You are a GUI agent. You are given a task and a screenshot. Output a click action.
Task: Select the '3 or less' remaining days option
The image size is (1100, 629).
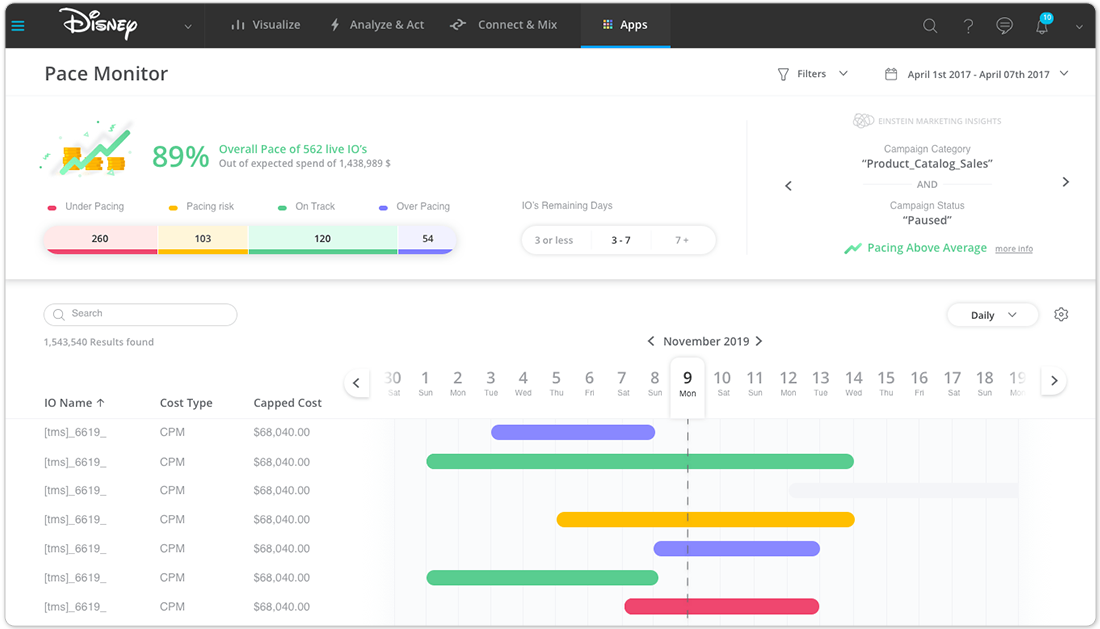[x=554, y=241]
